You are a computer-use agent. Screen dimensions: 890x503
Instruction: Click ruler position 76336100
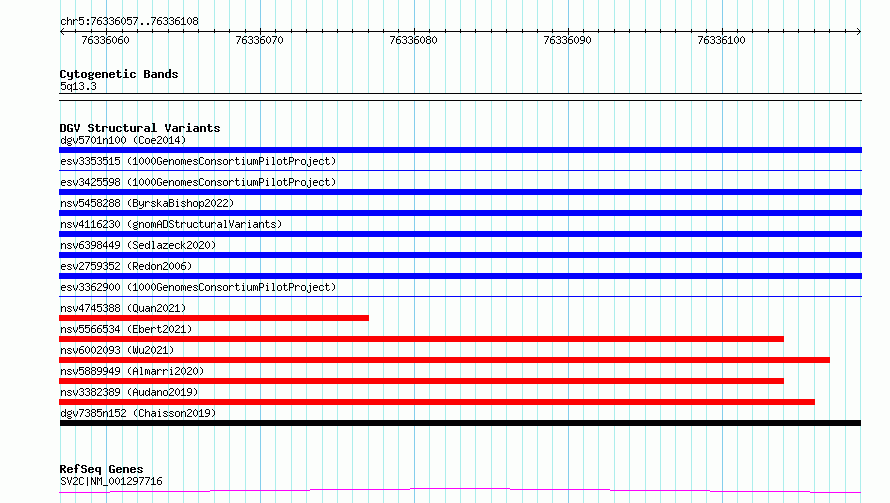(x=721, y=40)
